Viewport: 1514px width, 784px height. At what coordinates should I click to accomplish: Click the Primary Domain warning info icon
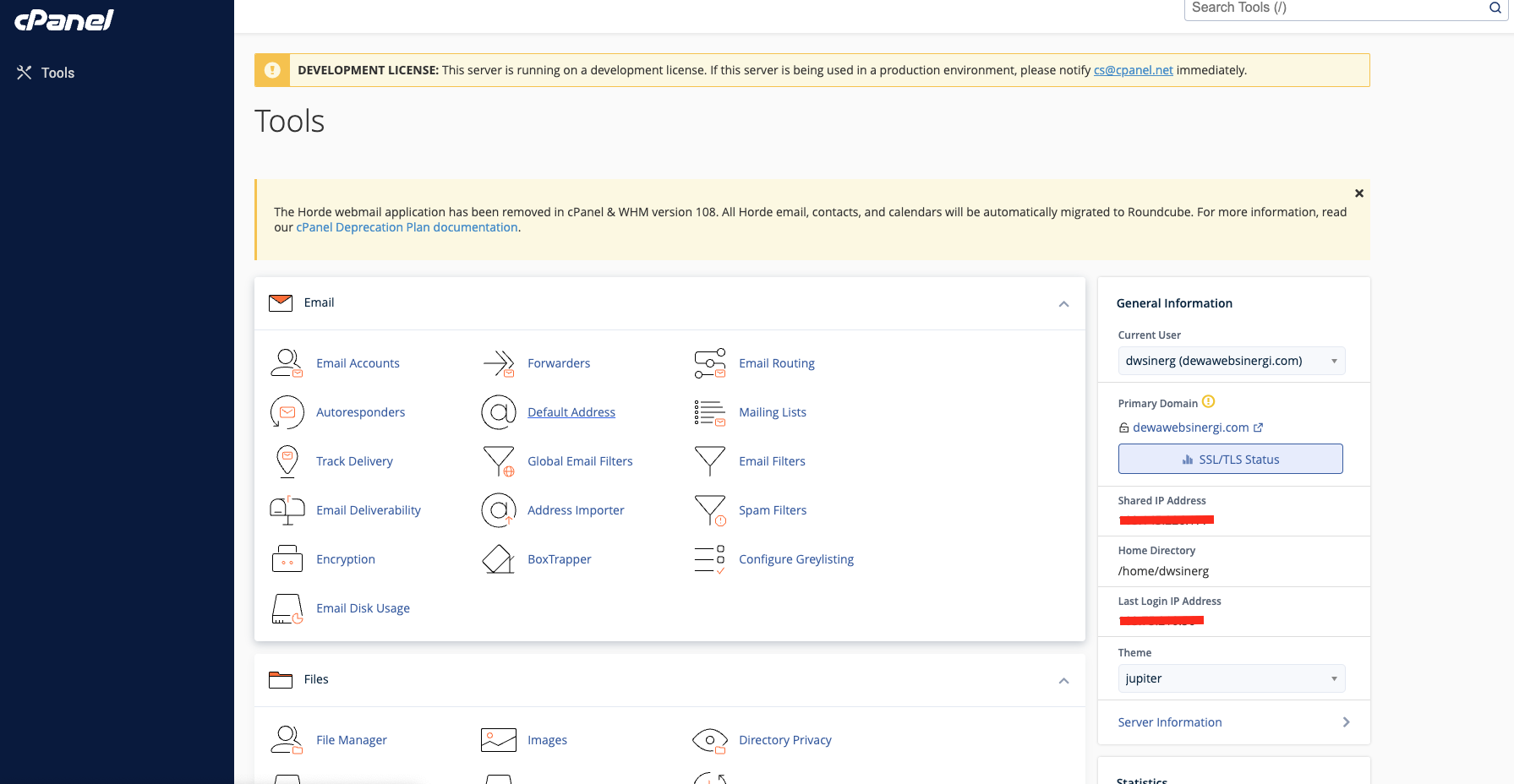click(1209, 401)
